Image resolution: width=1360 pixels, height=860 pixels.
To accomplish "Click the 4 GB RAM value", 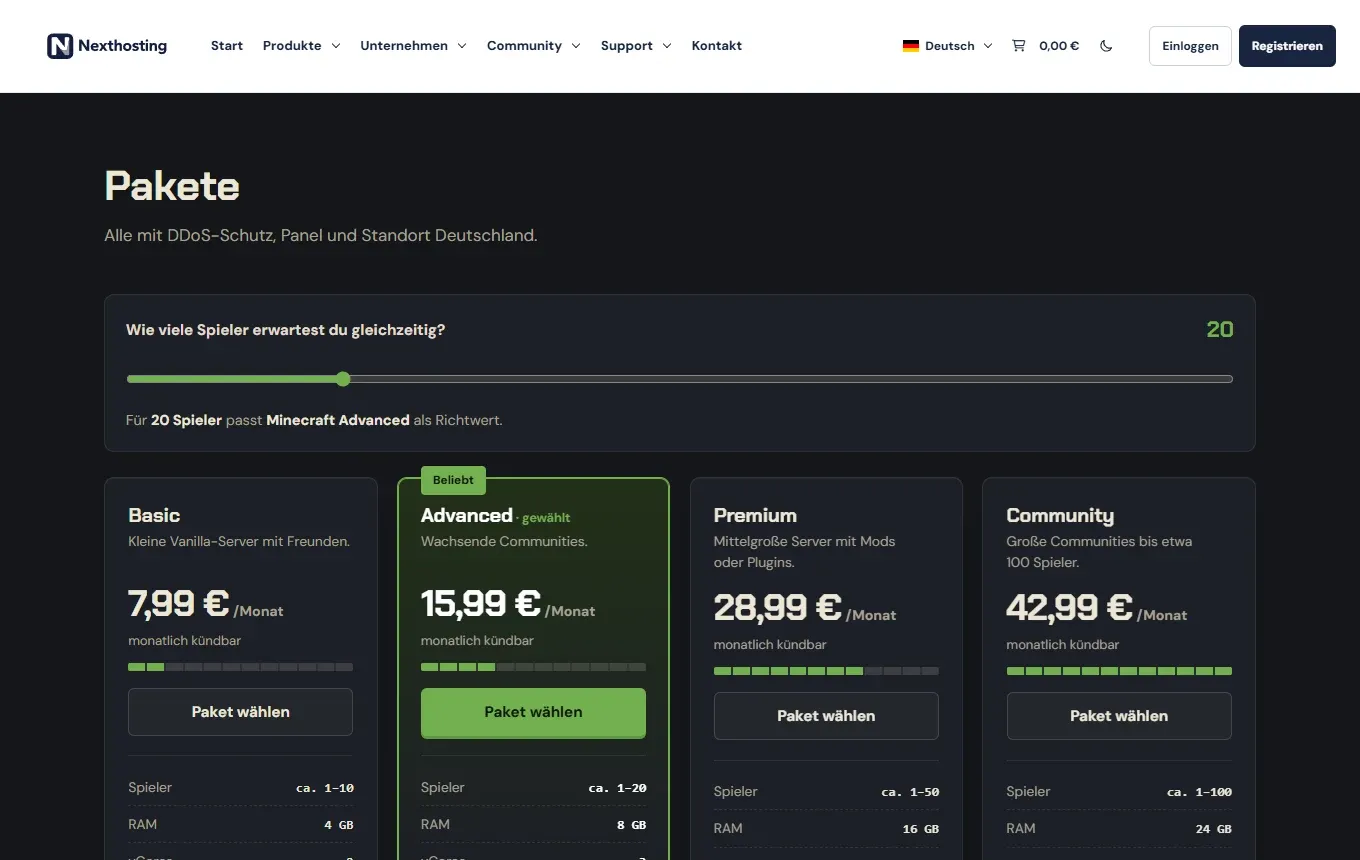I will [x=338, y=825].
